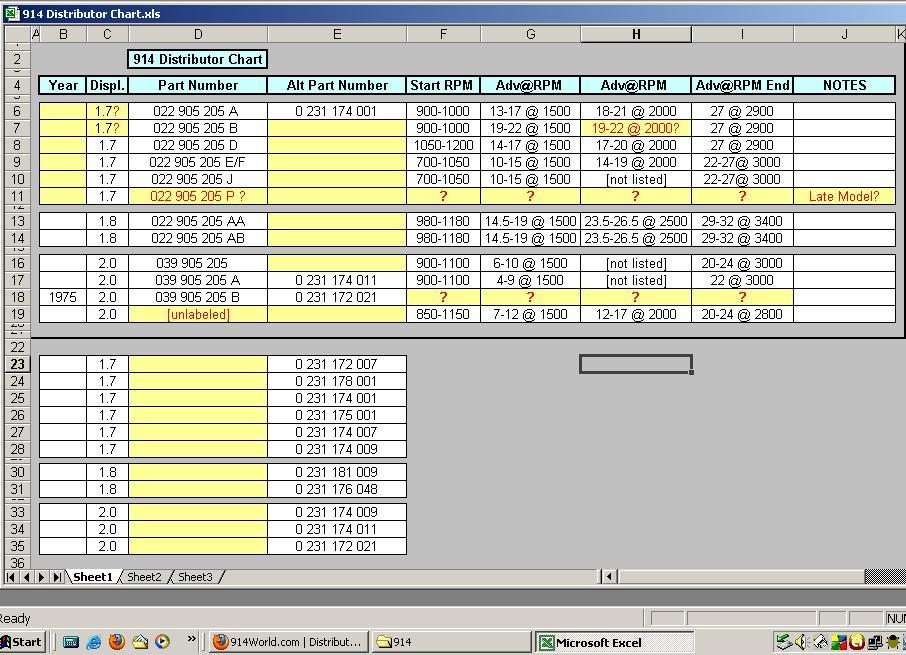Open Firefox from quick launch
906x655 pixels.
117,642
